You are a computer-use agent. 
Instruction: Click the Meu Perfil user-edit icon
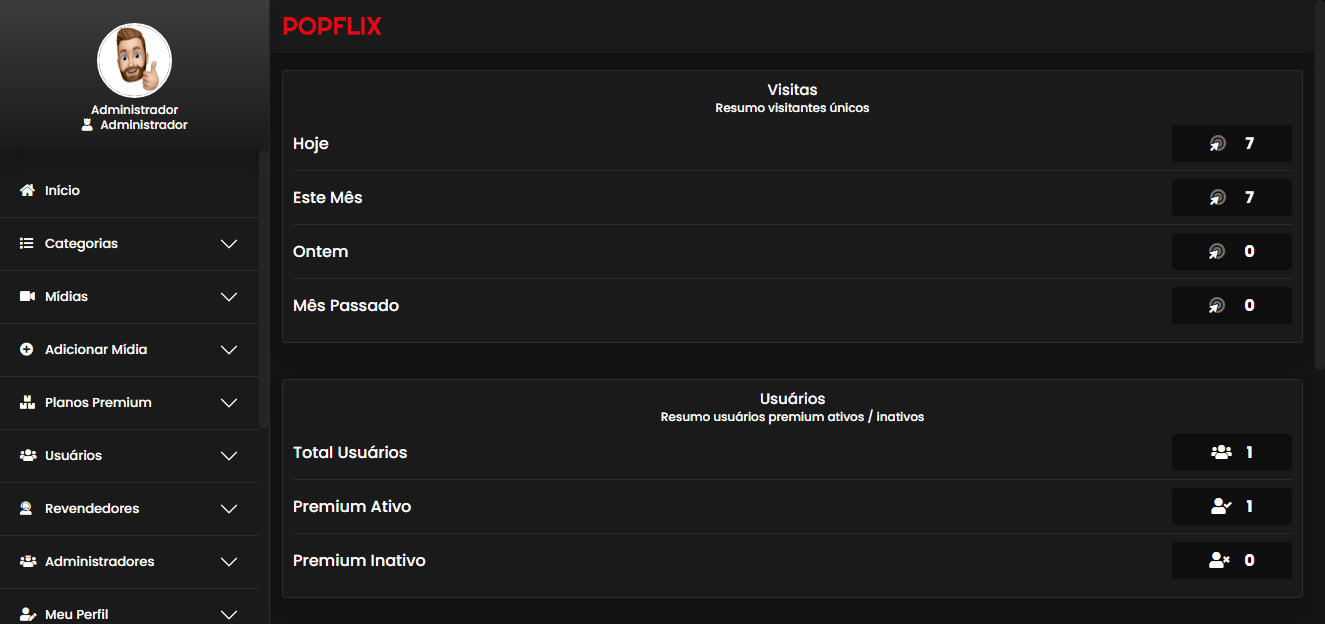click(x=27, y=615)
